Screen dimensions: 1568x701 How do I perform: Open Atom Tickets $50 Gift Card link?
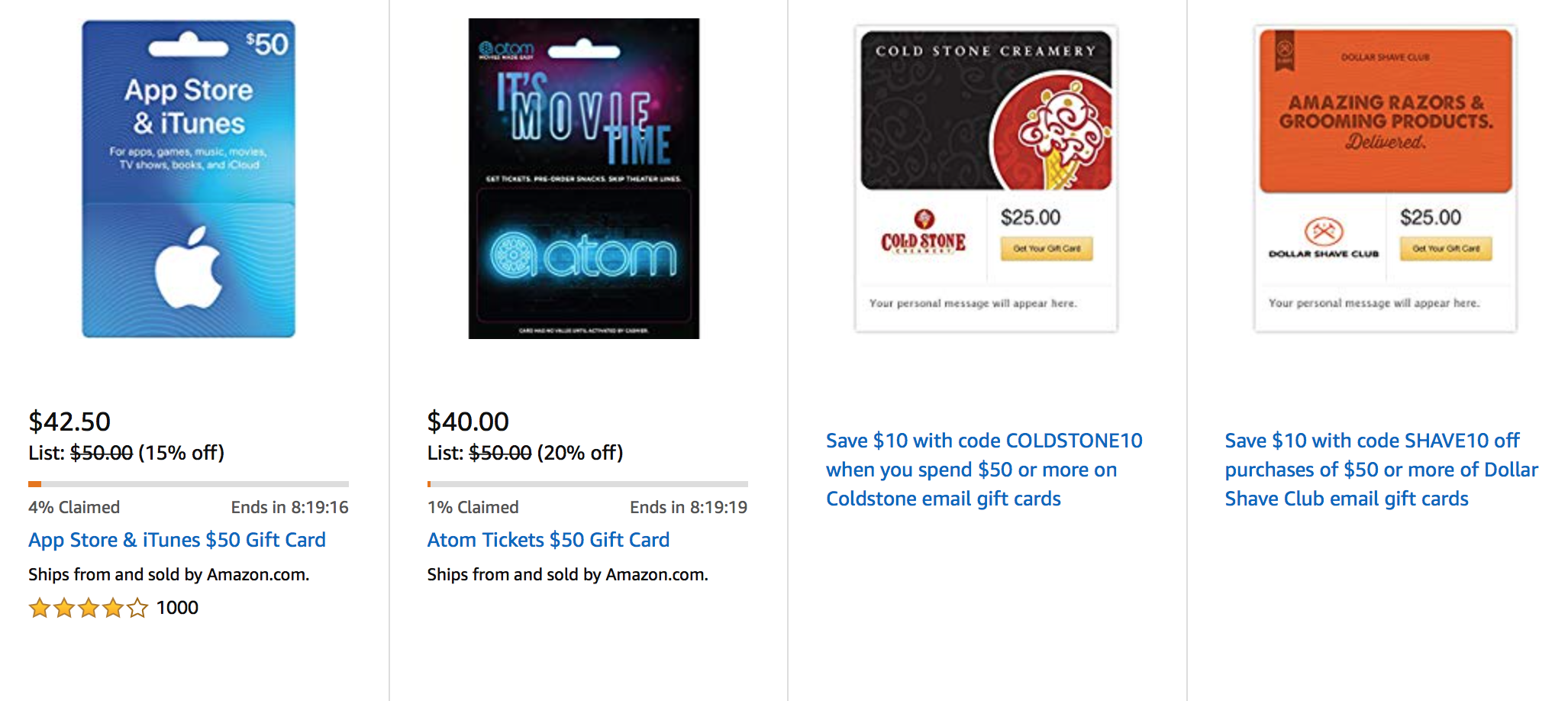point(548,540)
